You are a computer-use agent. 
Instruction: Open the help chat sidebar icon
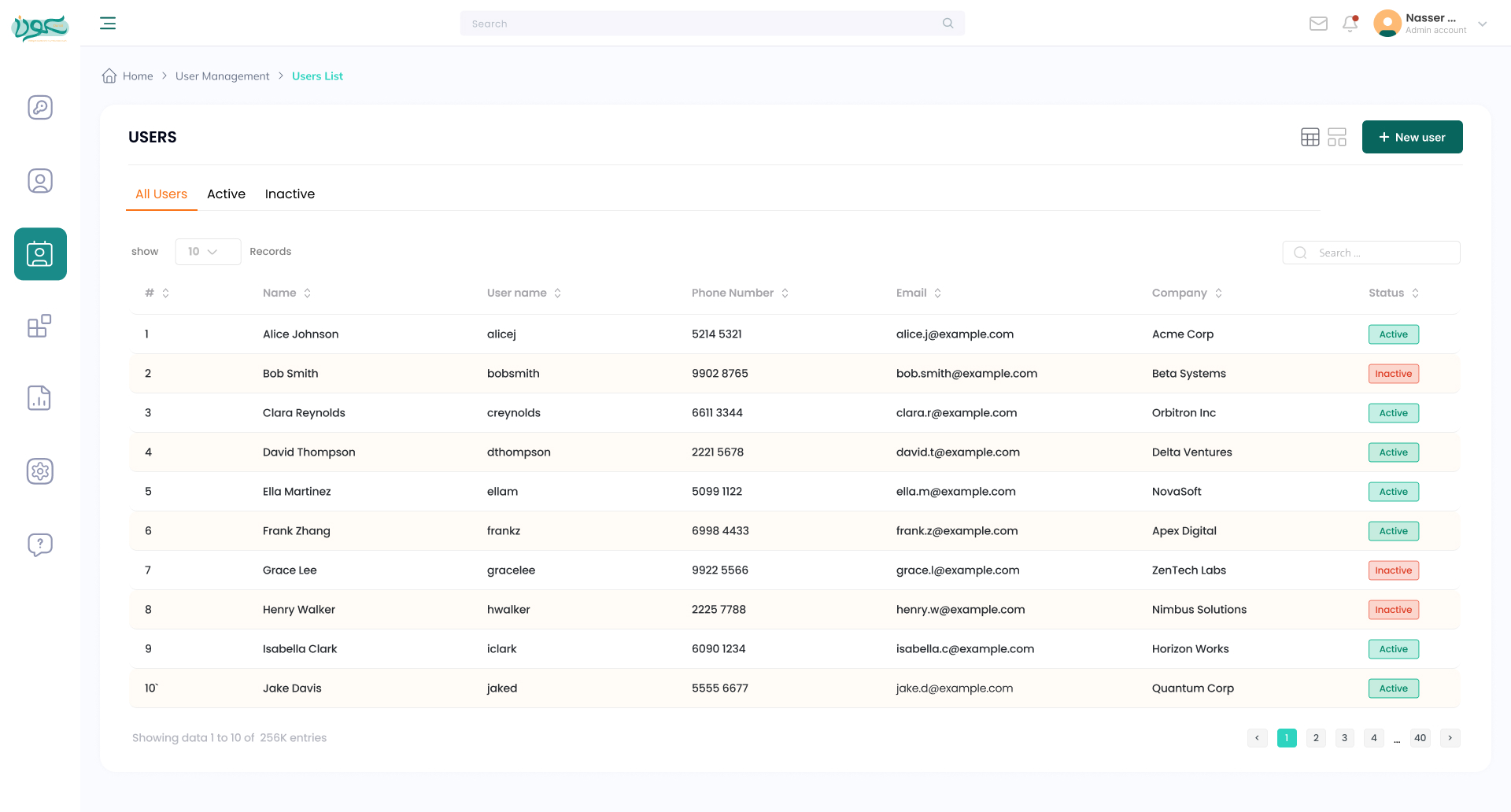pyautogui.click(x=40, y=544)
